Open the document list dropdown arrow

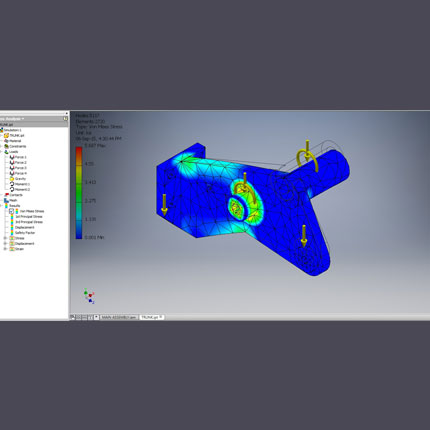point(96,317)
